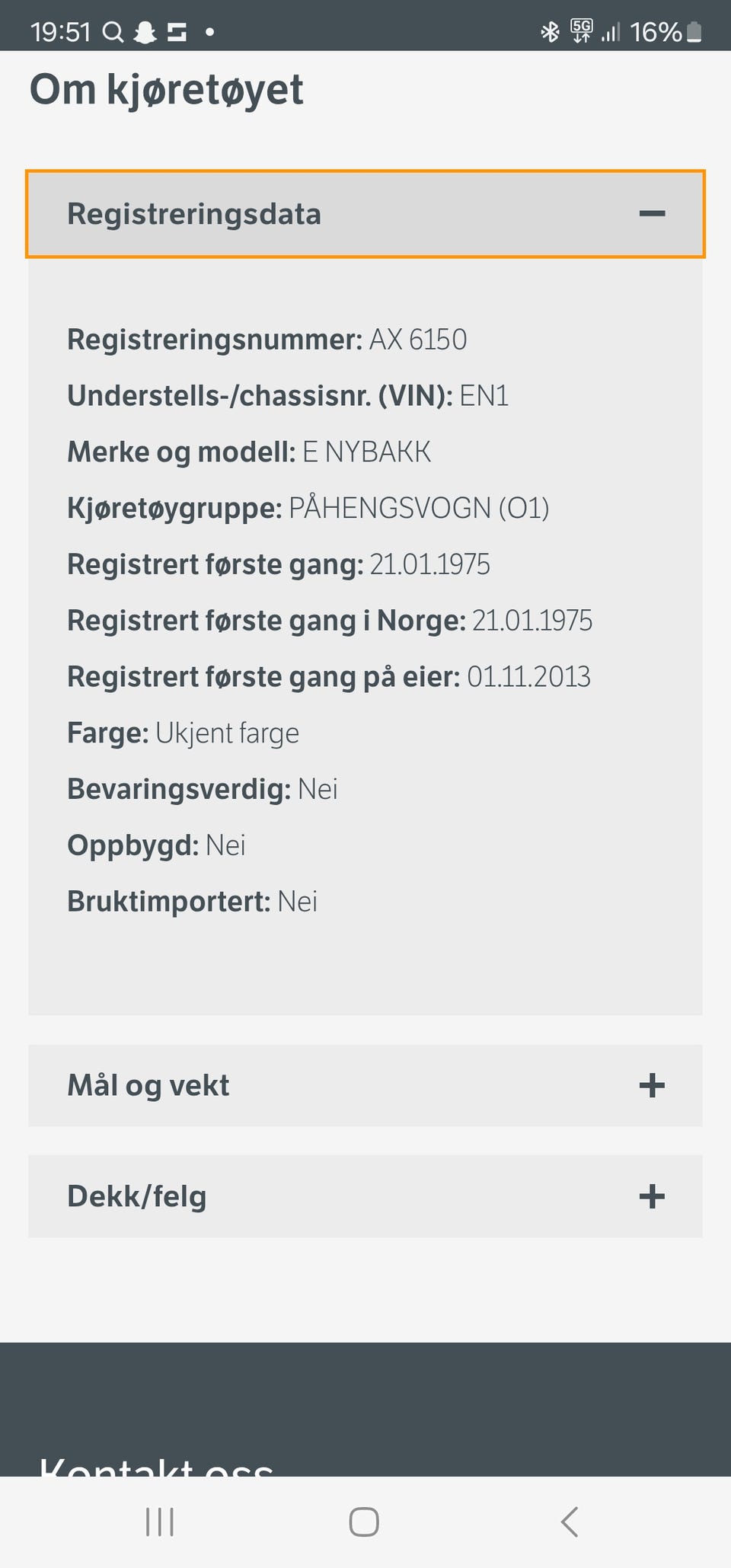Tap the plus icon beside Mål og vekt
Screen dimensions: 731x1568
[x=652, y=1085]
